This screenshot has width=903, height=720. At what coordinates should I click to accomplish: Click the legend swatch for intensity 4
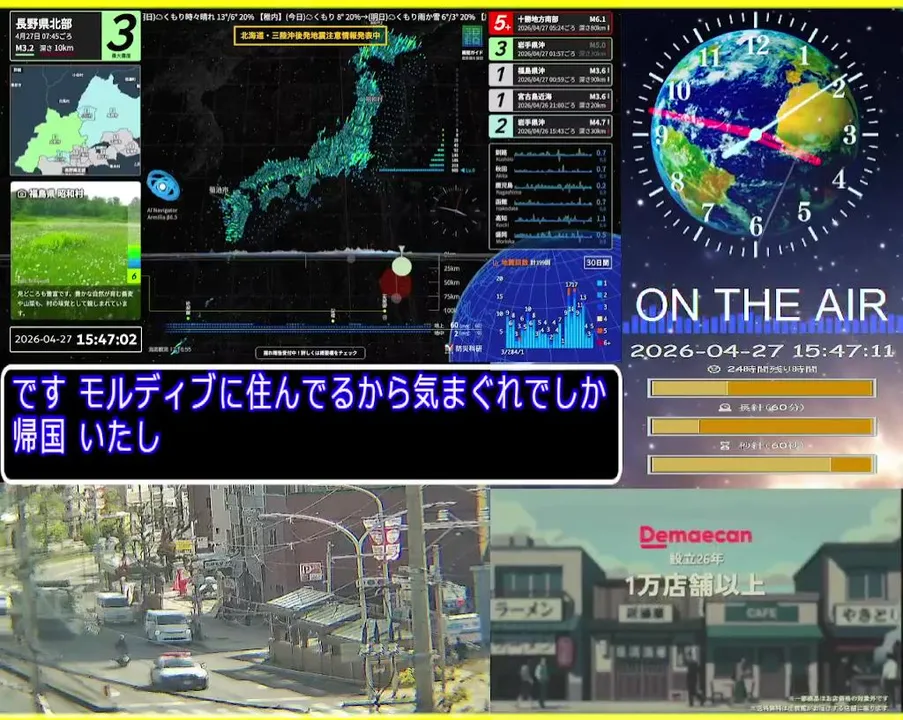coord(600,319)
